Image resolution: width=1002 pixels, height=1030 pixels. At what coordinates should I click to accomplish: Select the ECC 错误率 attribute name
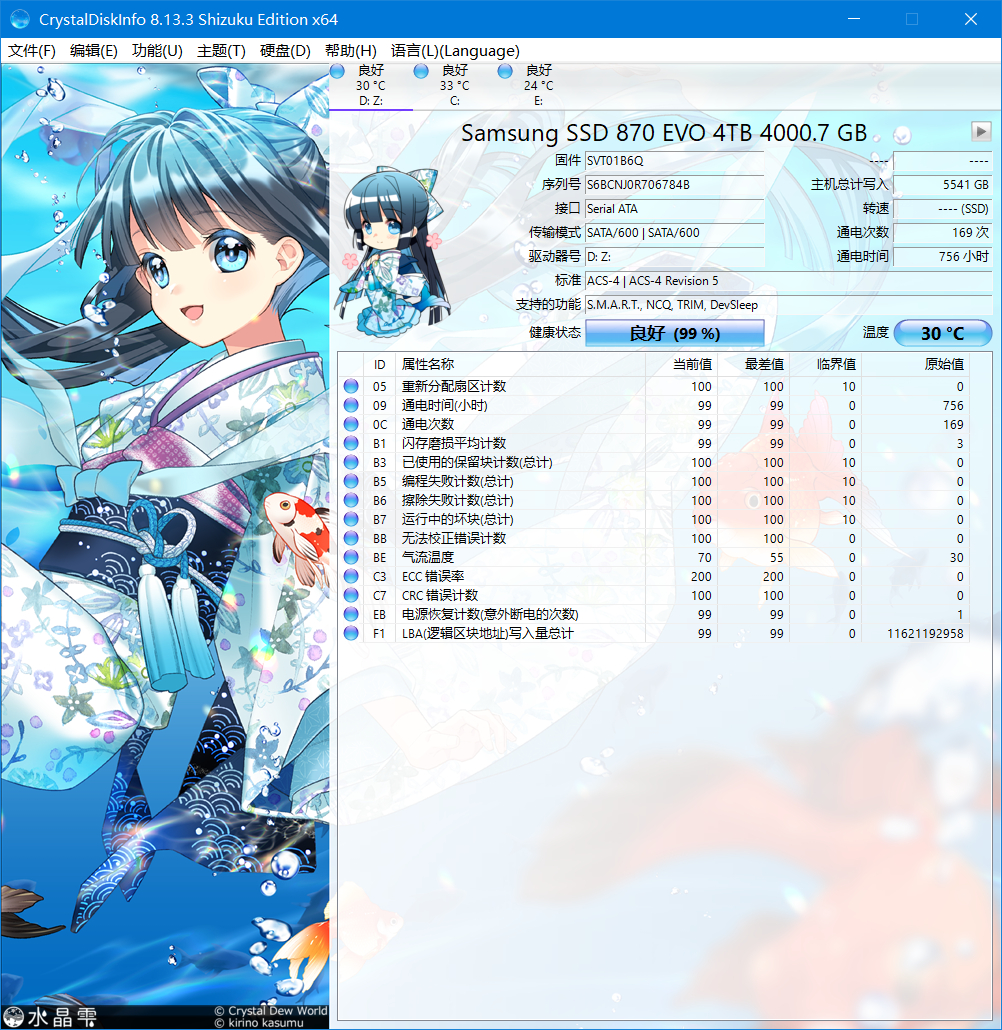tap(433, 577)
